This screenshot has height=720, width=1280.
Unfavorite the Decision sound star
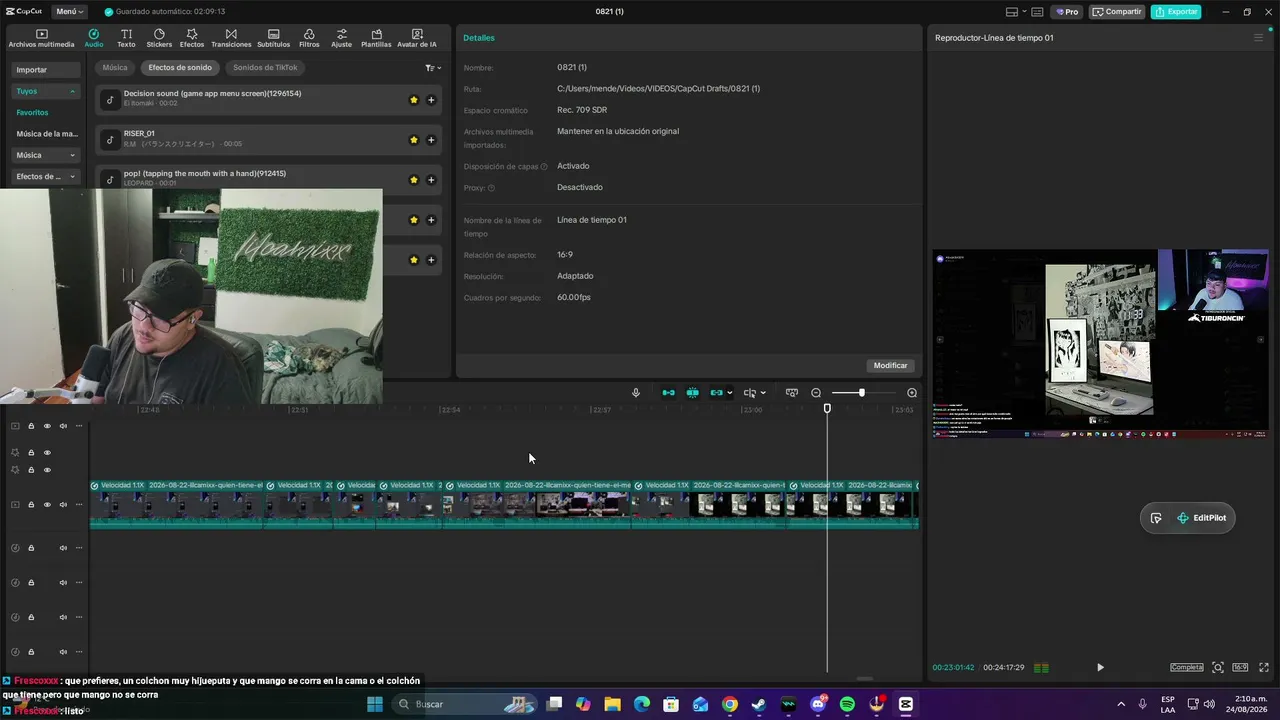pyautogui.click(x=414, y=100)
